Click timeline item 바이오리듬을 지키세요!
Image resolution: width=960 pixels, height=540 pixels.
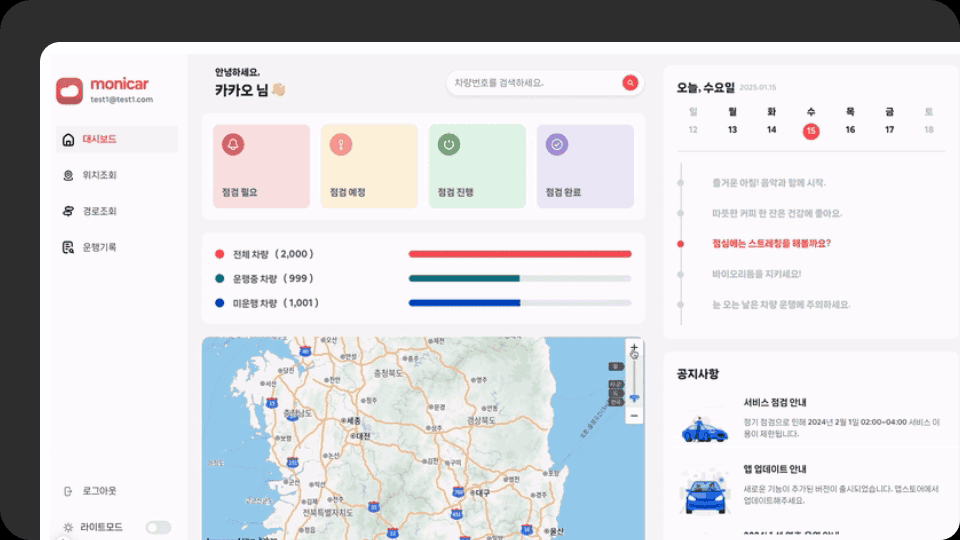pyautogui.click(x=756, y=274)
